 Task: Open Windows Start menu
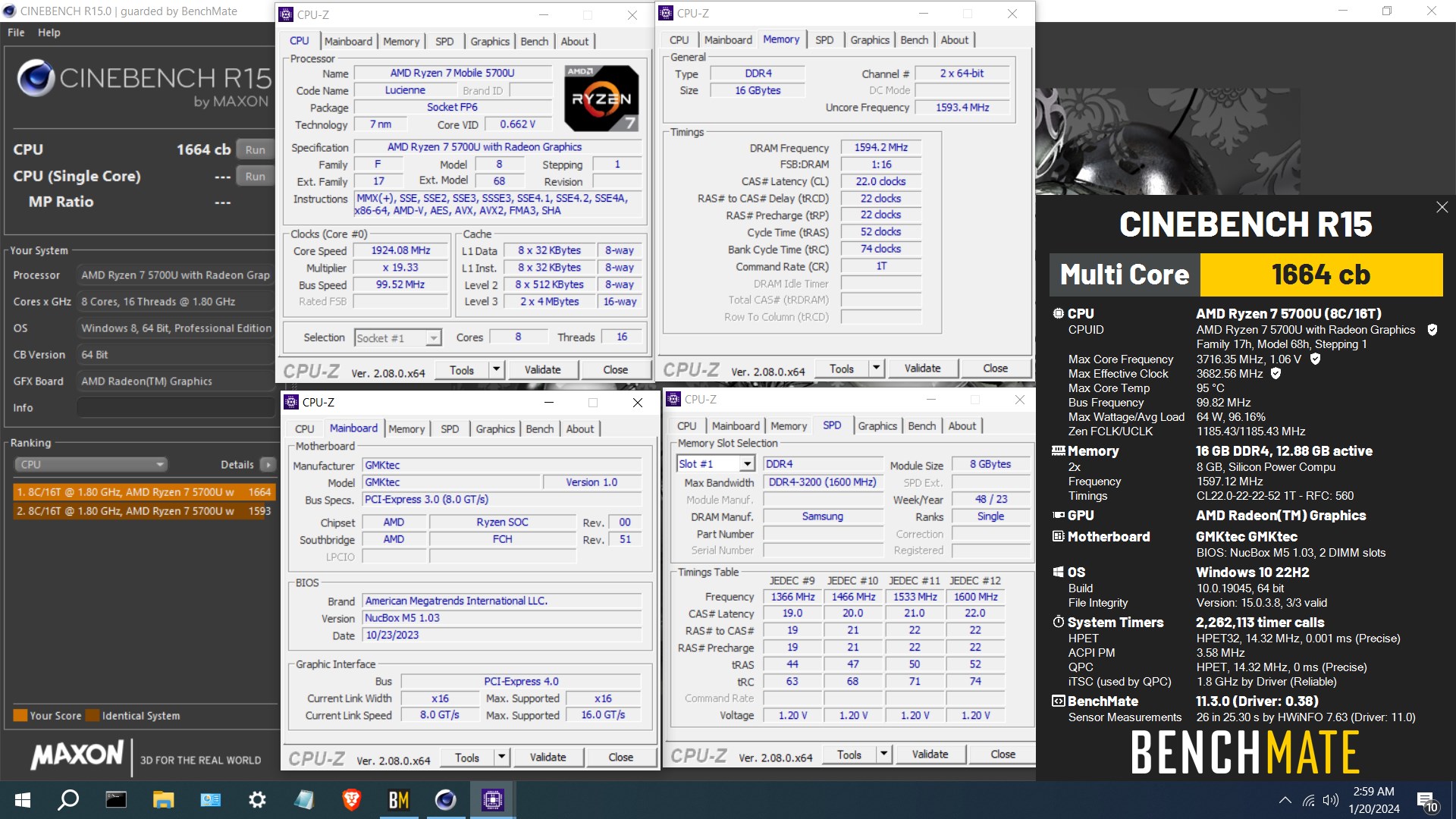[x=23, y=800]
